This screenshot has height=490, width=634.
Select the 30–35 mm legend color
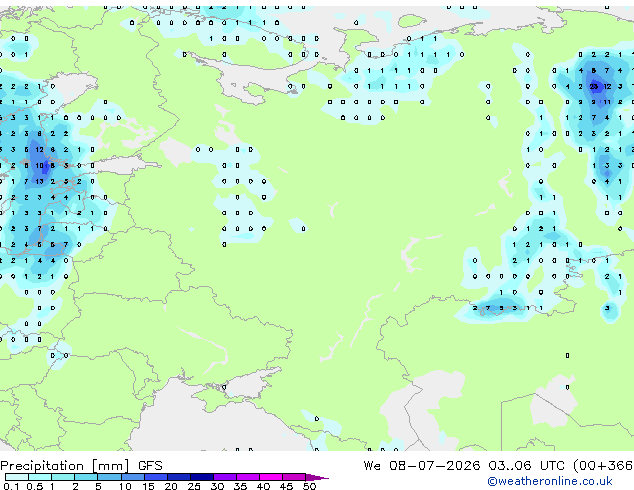[225, 477]
